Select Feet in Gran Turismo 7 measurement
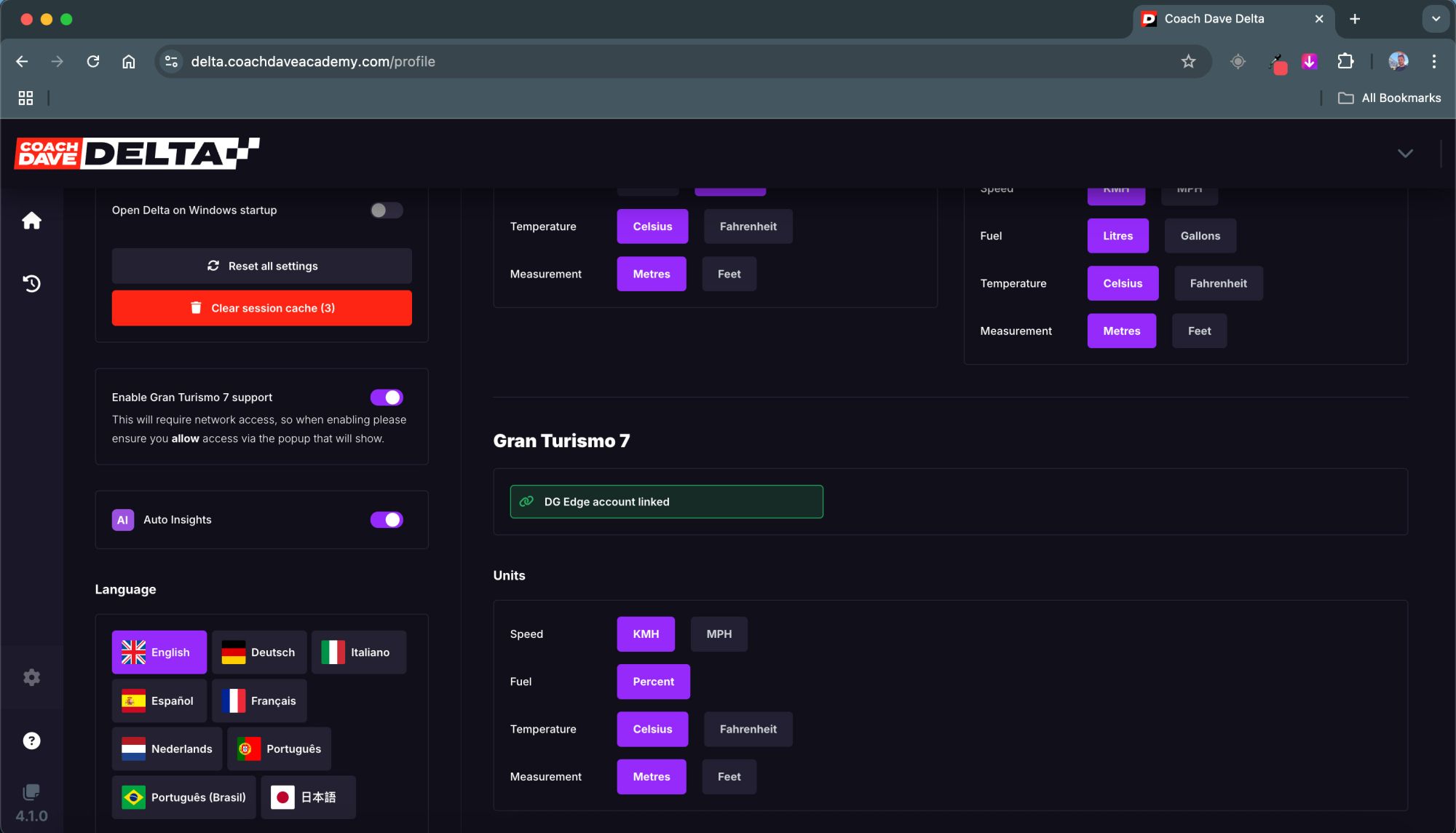Viewport: 1456px width, 833px height. coord(729,777)
